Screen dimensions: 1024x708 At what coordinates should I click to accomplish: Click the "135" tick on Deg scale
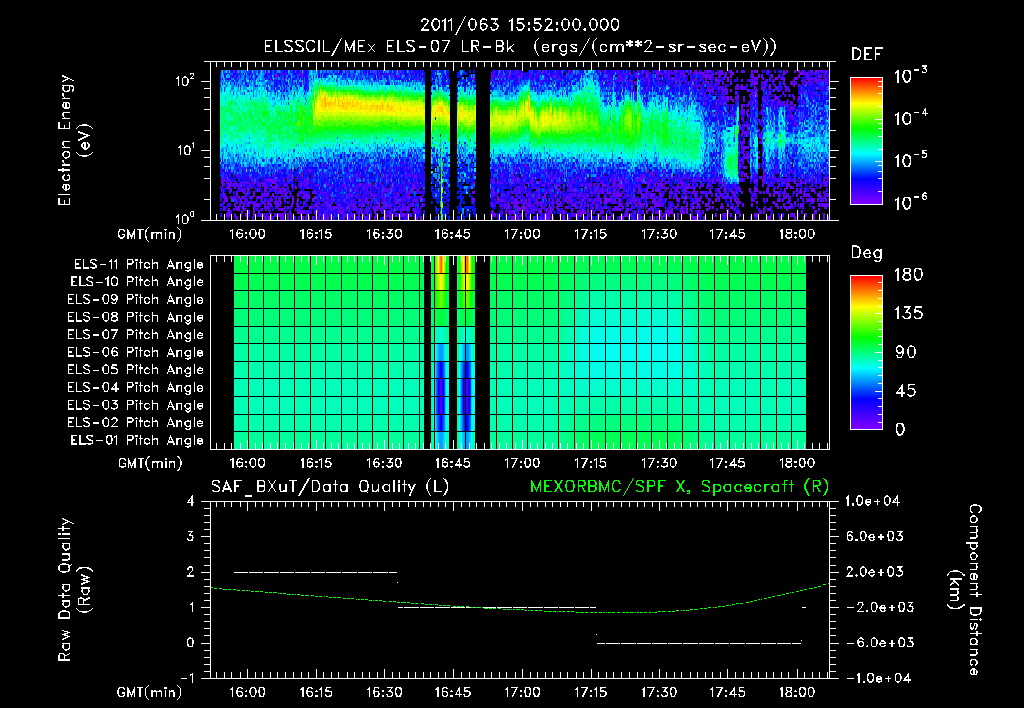(x=908, y=314)
